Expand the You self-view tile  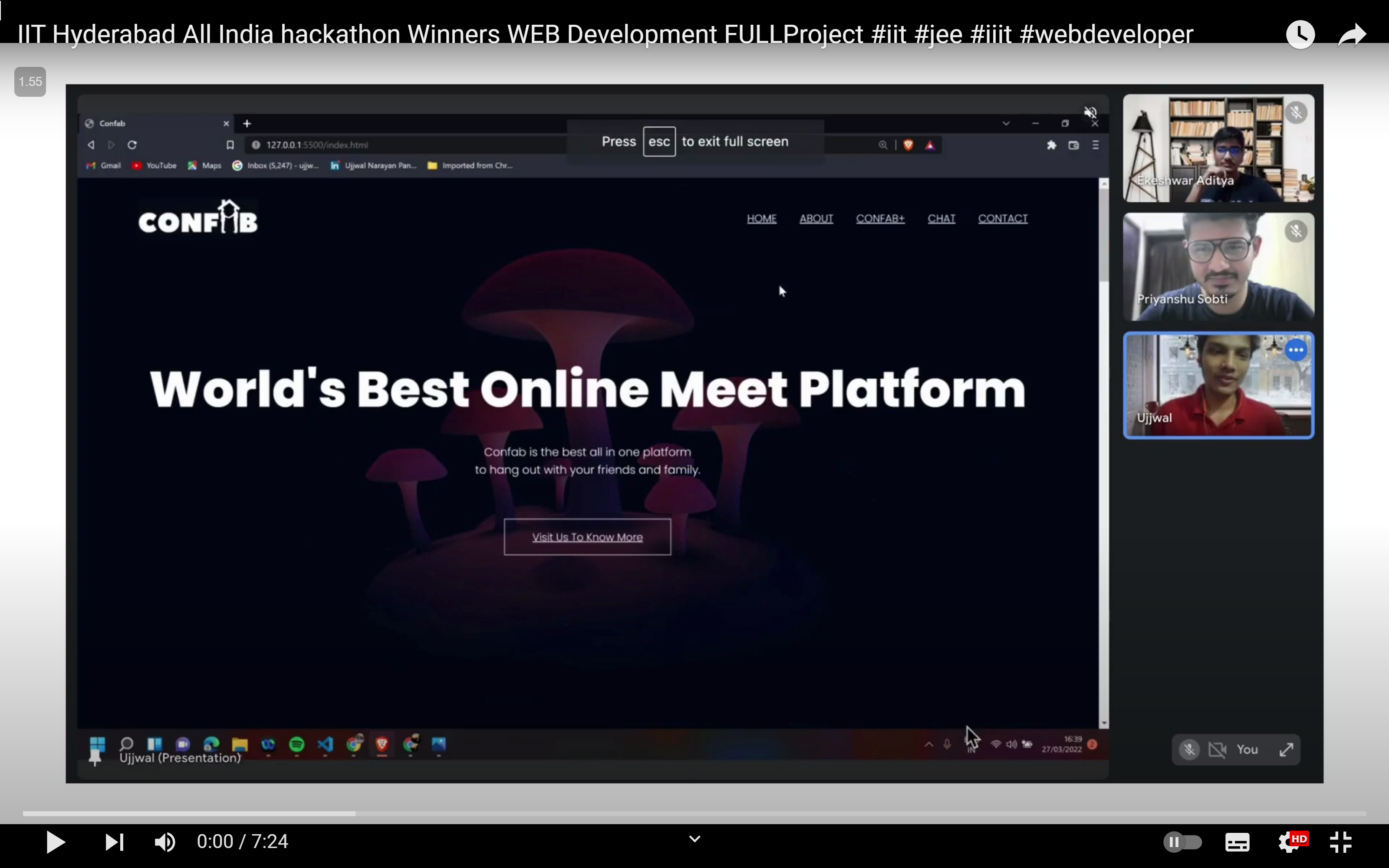1286,749
